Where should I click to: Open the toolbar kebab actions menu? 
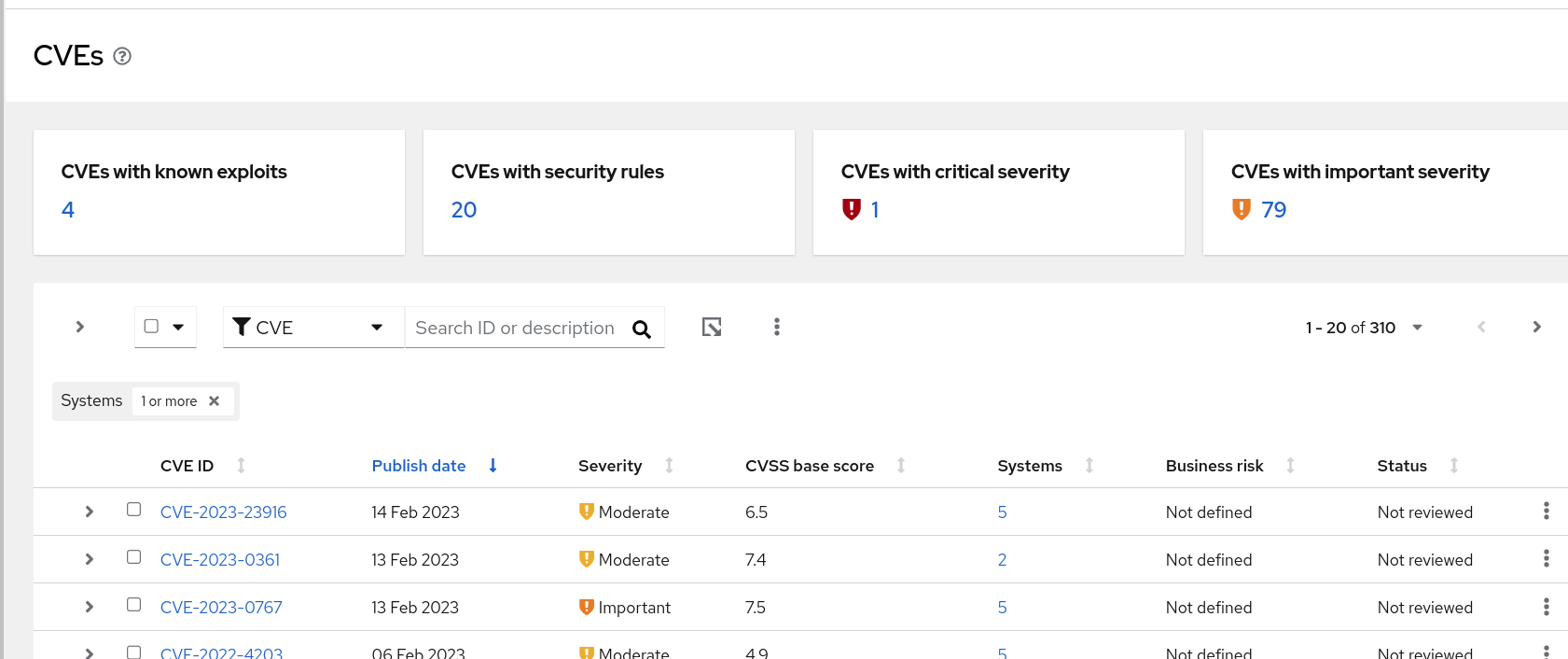coord(777,327)
